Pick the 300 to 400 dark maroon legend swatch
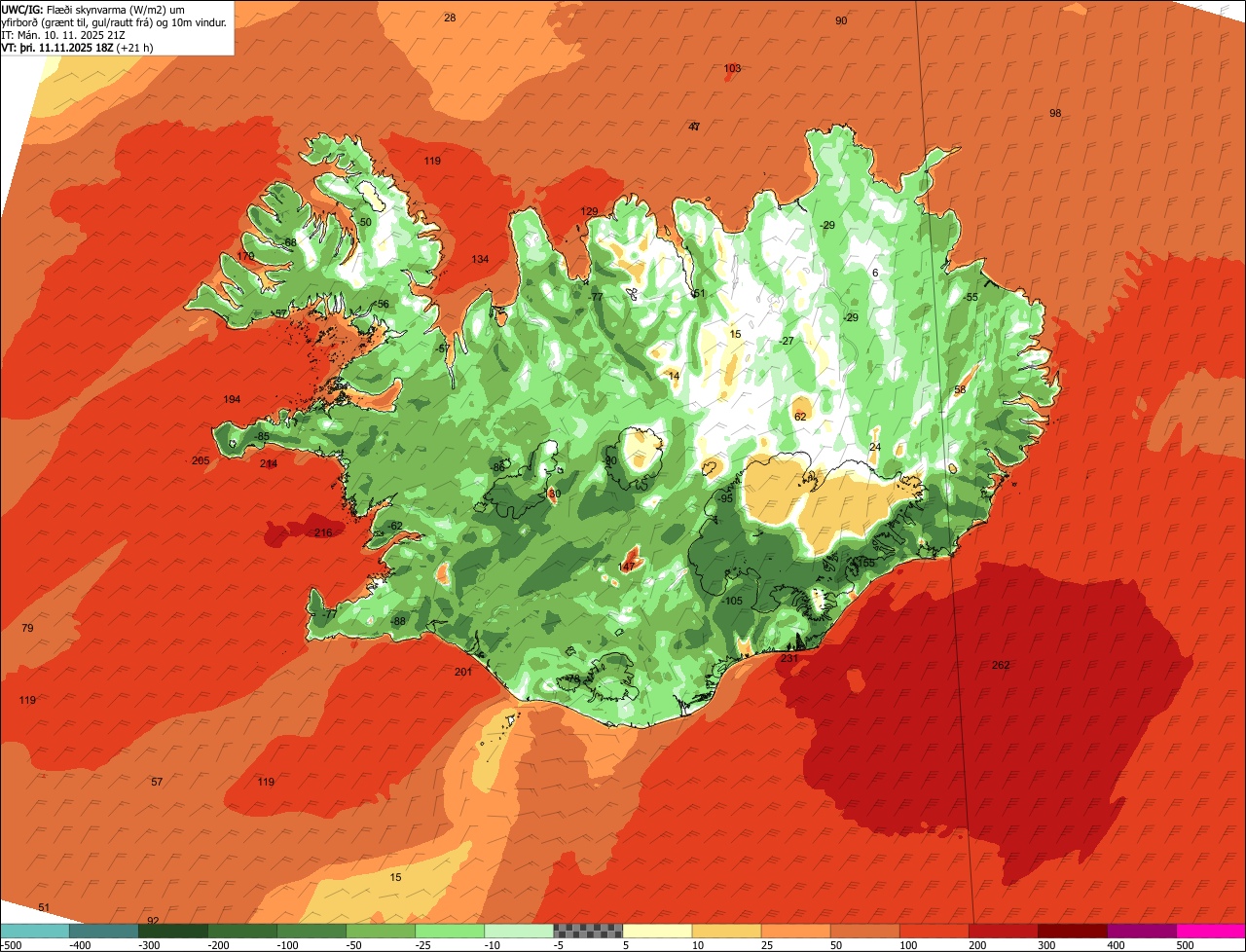This screenshot has width=1246, height=952. pos(1071,931)
